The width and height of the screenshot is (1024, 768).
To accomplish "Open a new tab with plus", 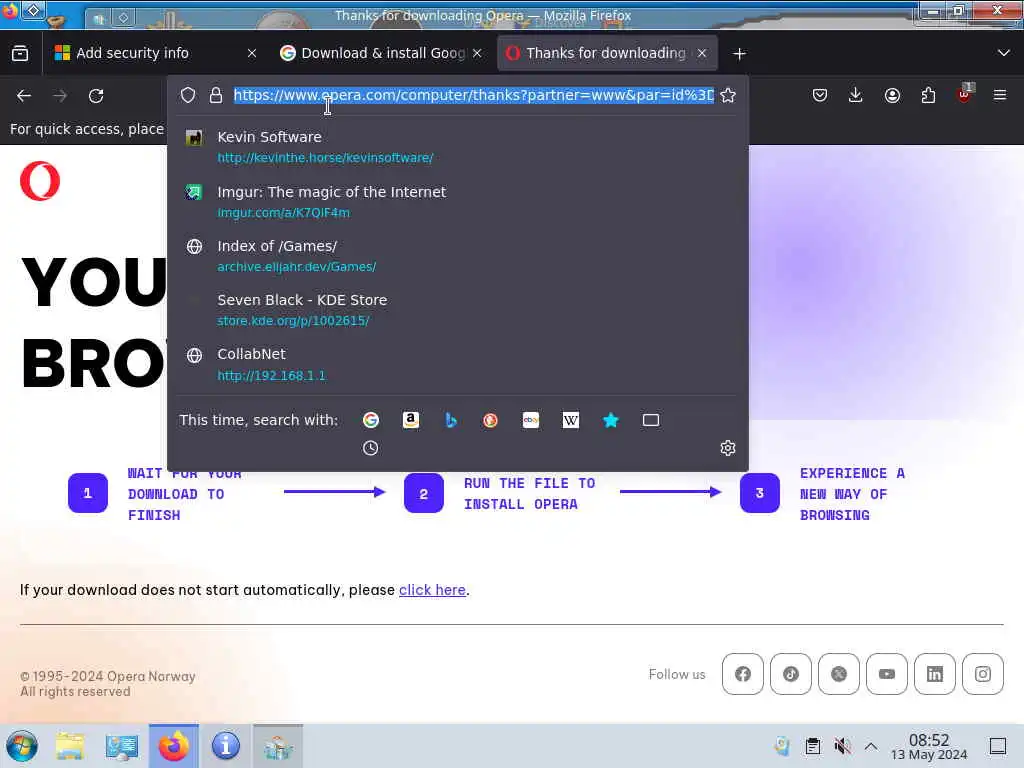I will 739,54.
